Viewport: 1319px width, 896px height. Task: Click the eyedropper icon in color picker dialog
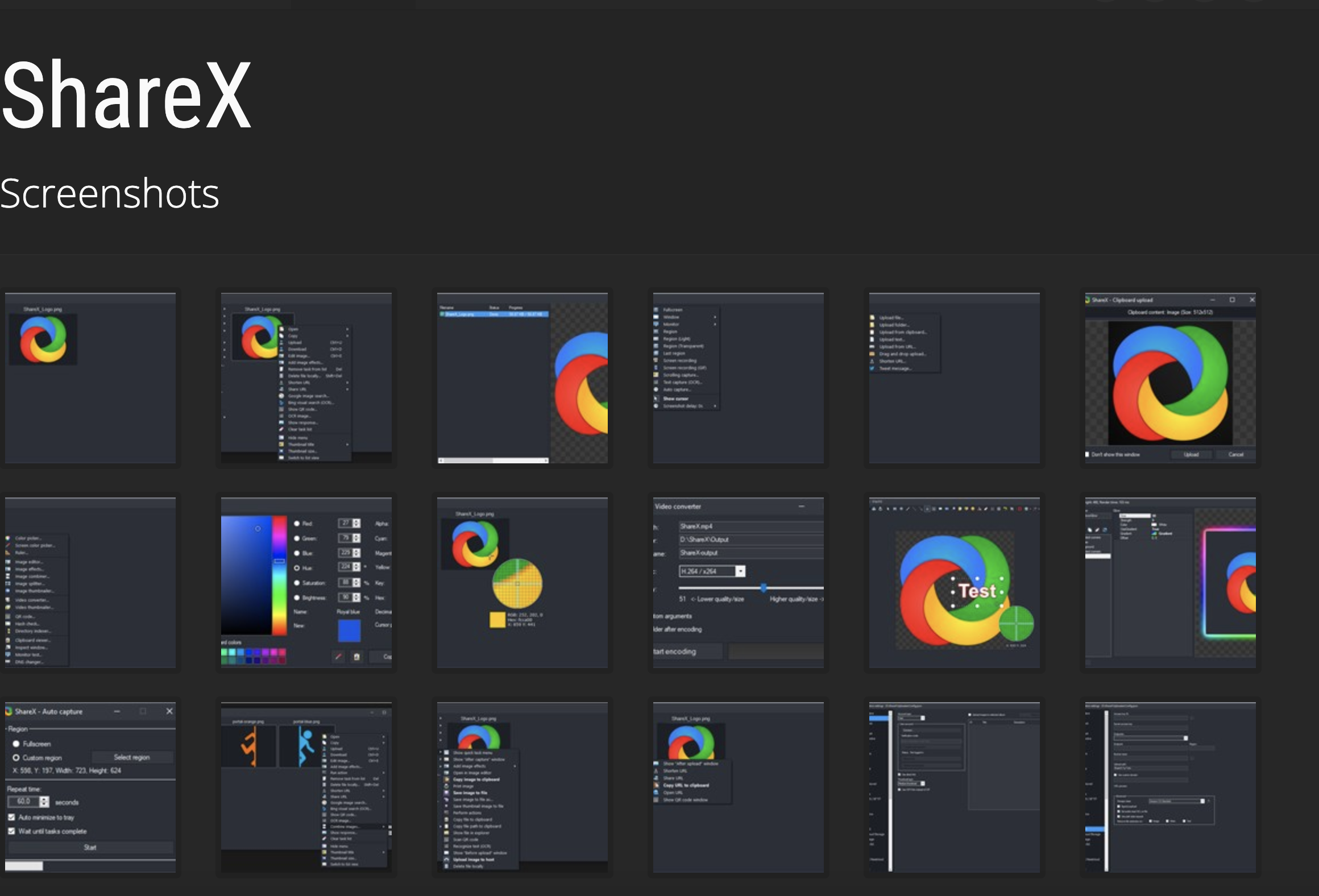click(x=338, y=657)
